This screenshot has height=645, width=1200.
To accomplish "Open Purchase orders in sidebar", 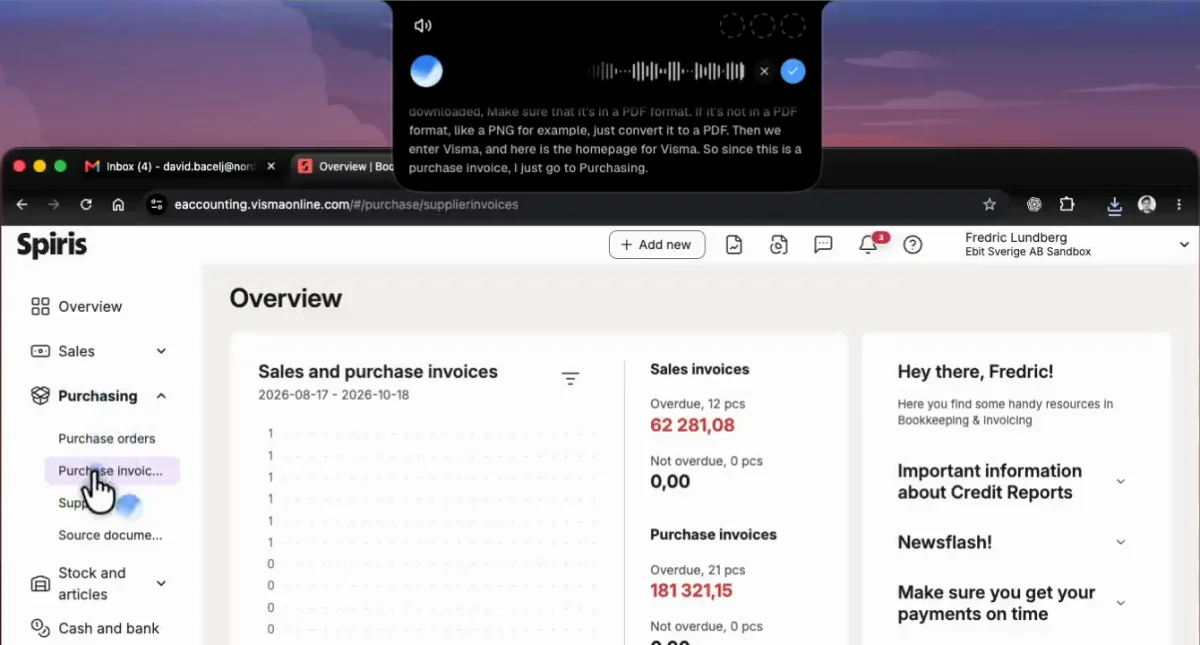I will pyautogui.click(x=107, y=438).
